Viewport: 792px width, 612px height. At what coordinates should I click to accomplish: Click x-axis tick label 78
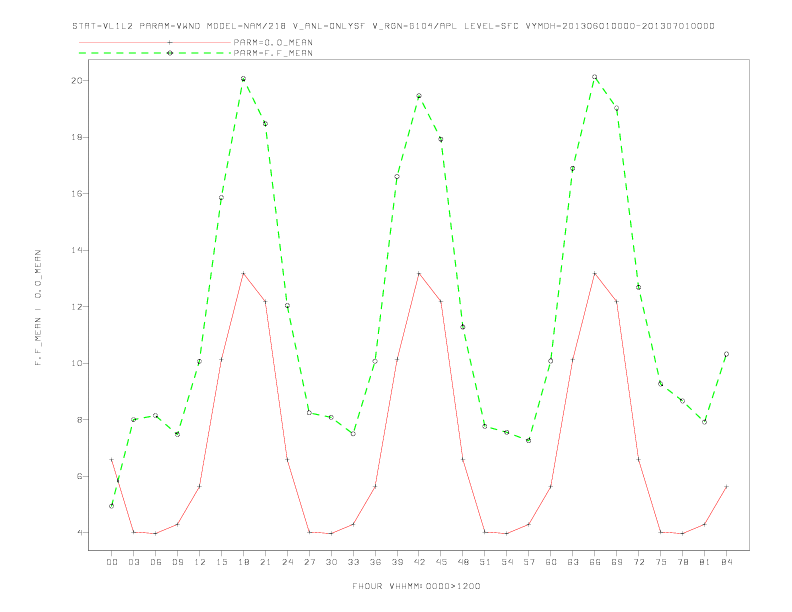pos(682,562)
